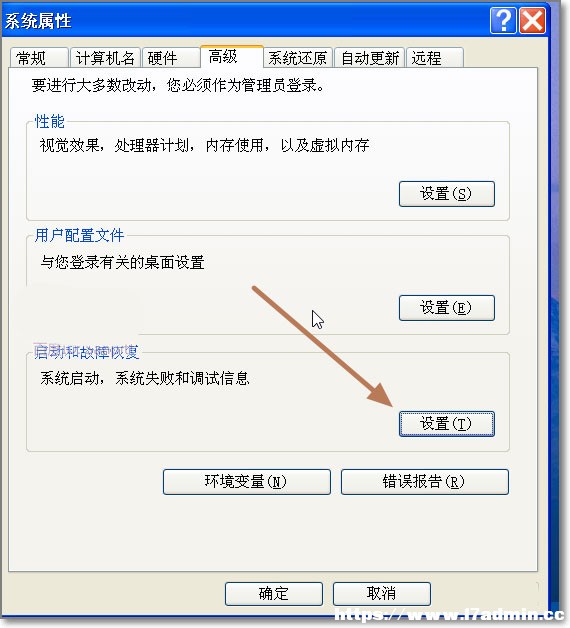
Task: Click the 高级 tab
Action: [x=232, y=56]
